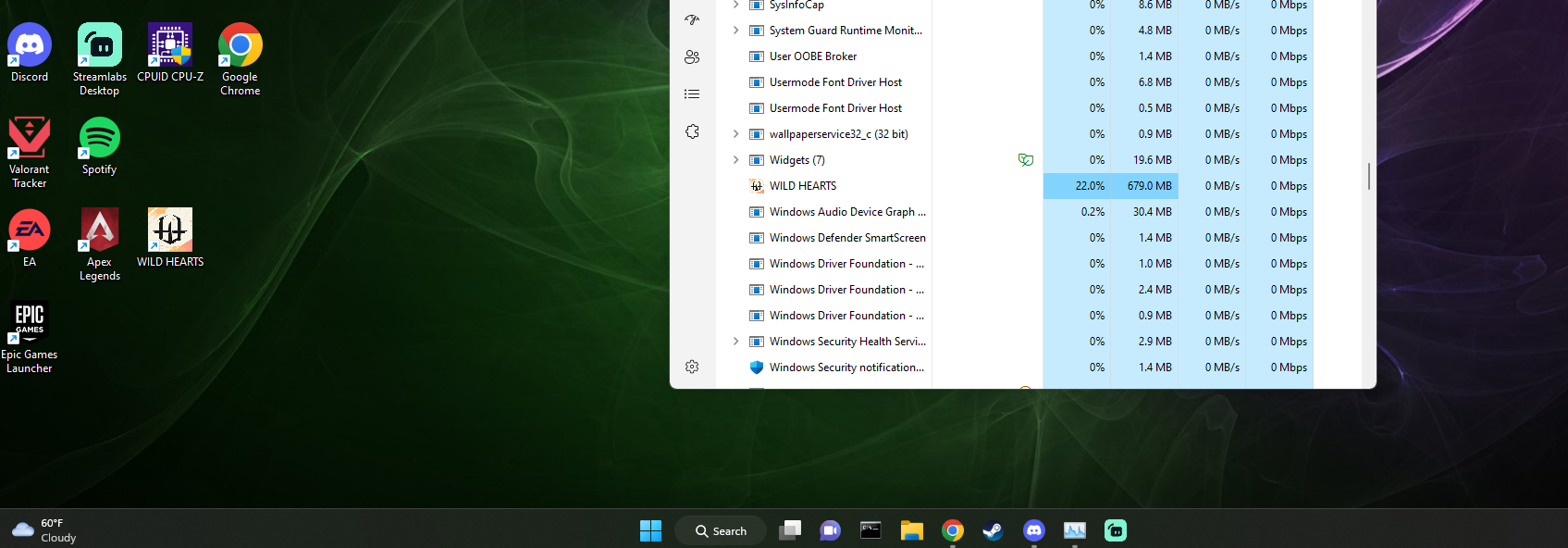The image size is (1568, 548).
Task: Expand the Widgets (7) process group
Action: click(735, 160)
